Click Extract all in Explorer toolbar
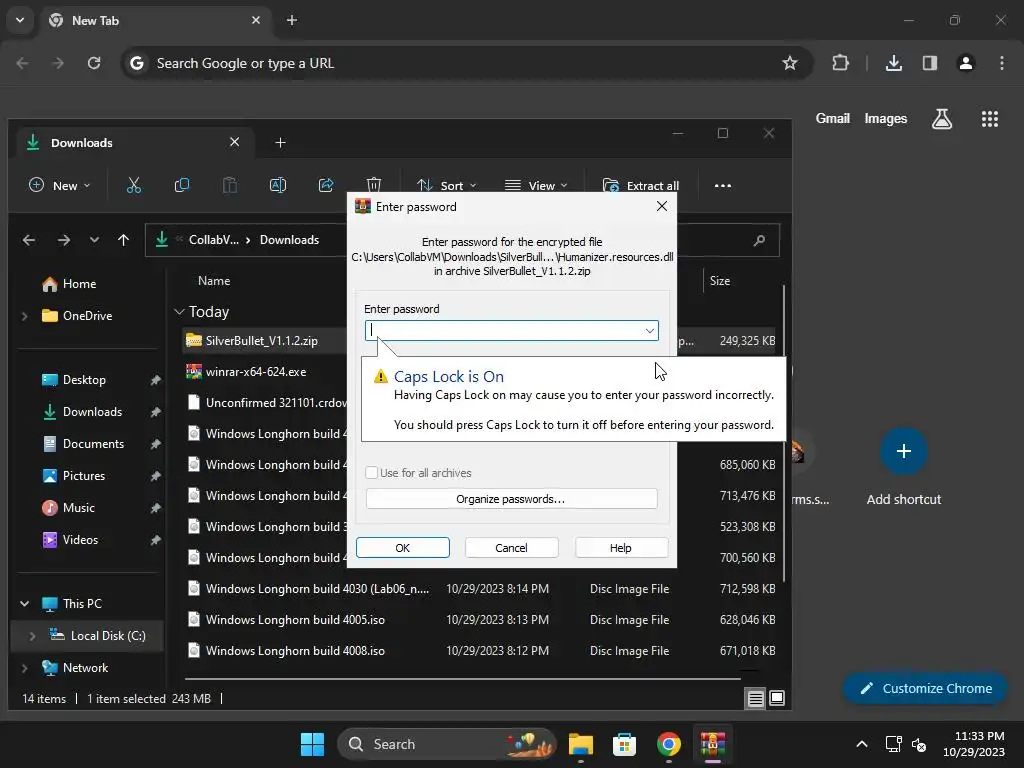Image resolution: width=1024 pixels, height=768 pixels. [641, 185]
